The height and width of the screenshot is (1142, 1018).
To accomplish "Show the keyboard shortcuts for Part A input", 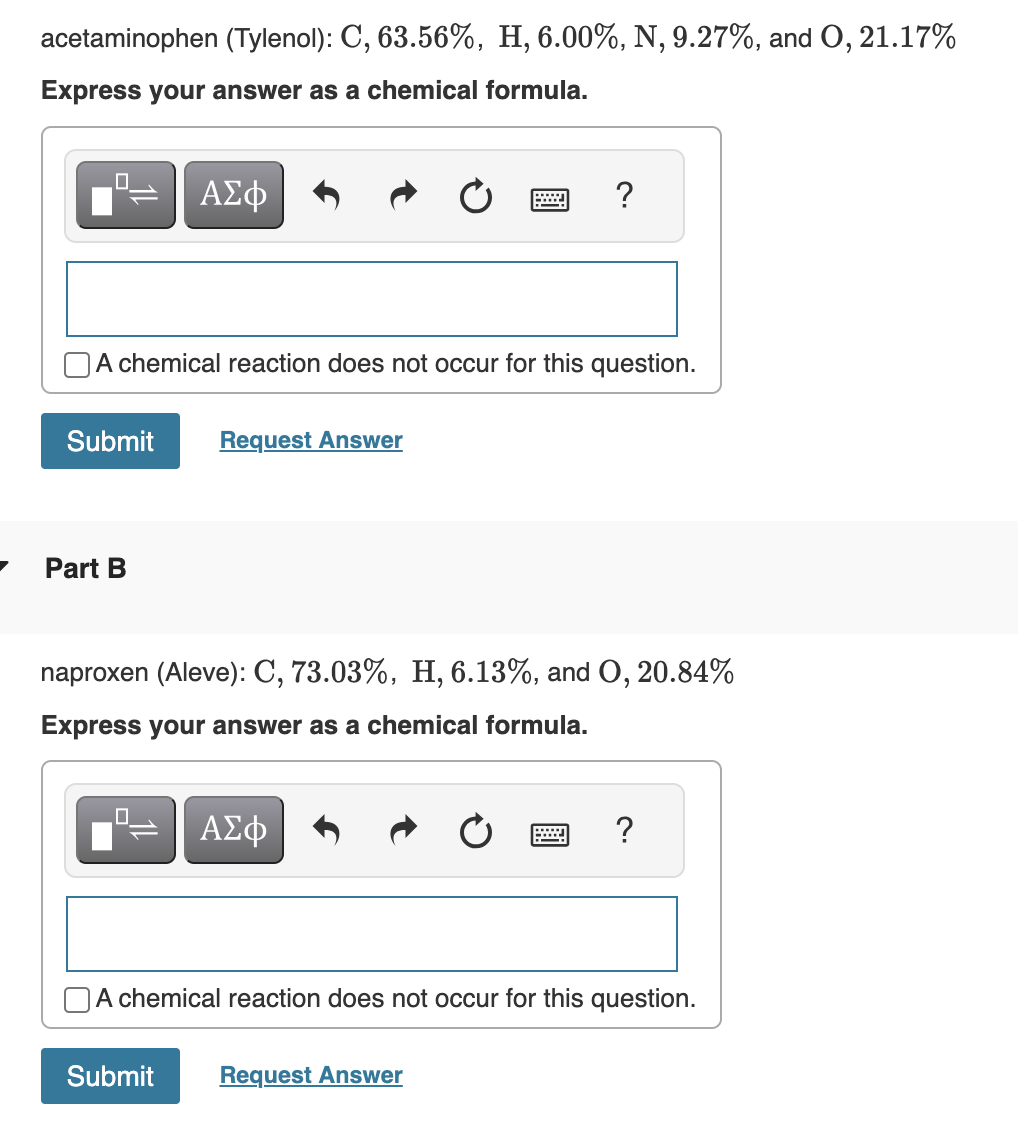I will pyautogui.click(x=550, y=197).
